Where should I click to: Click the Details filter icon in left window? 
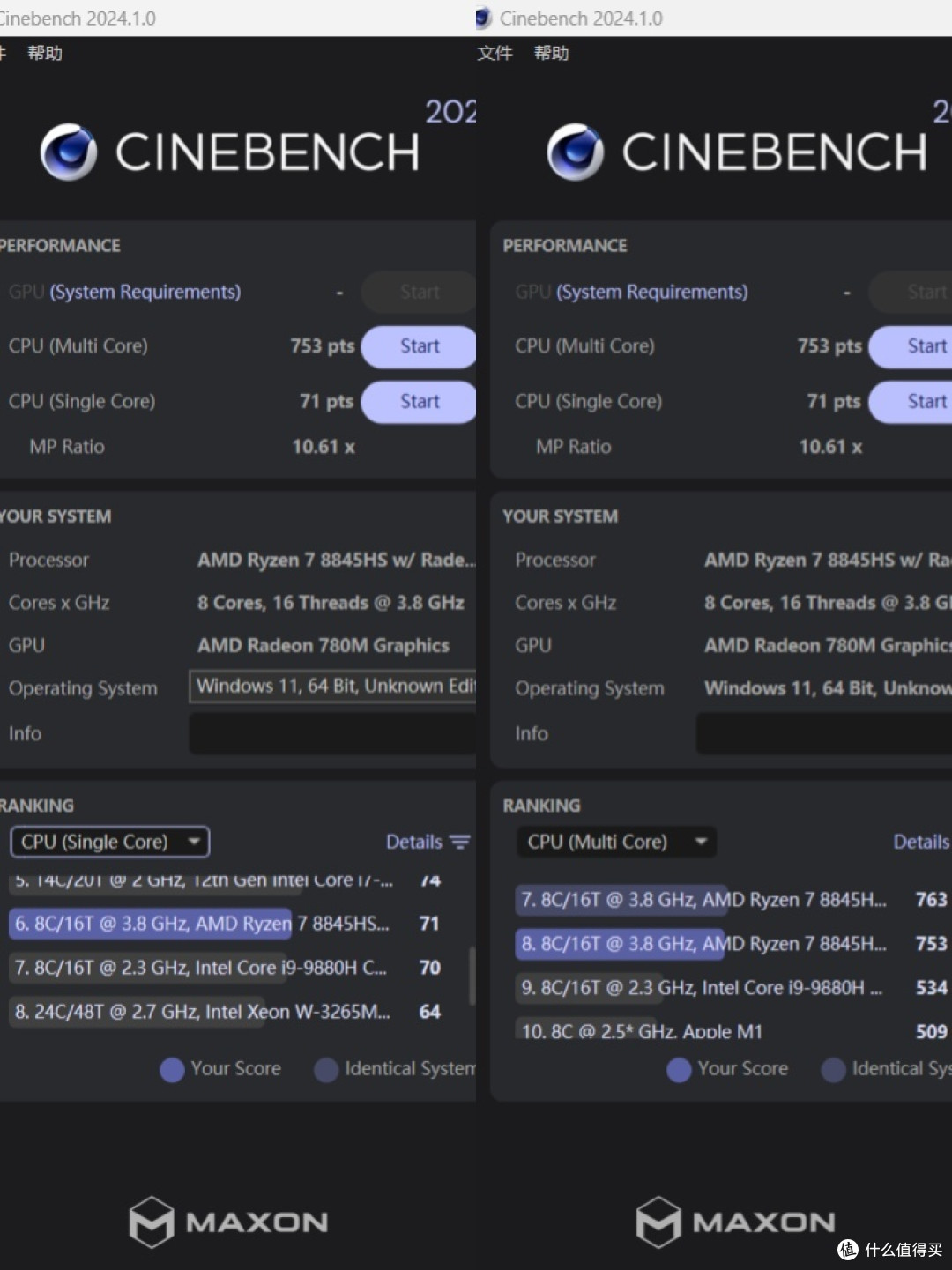[x=459, y=843]
